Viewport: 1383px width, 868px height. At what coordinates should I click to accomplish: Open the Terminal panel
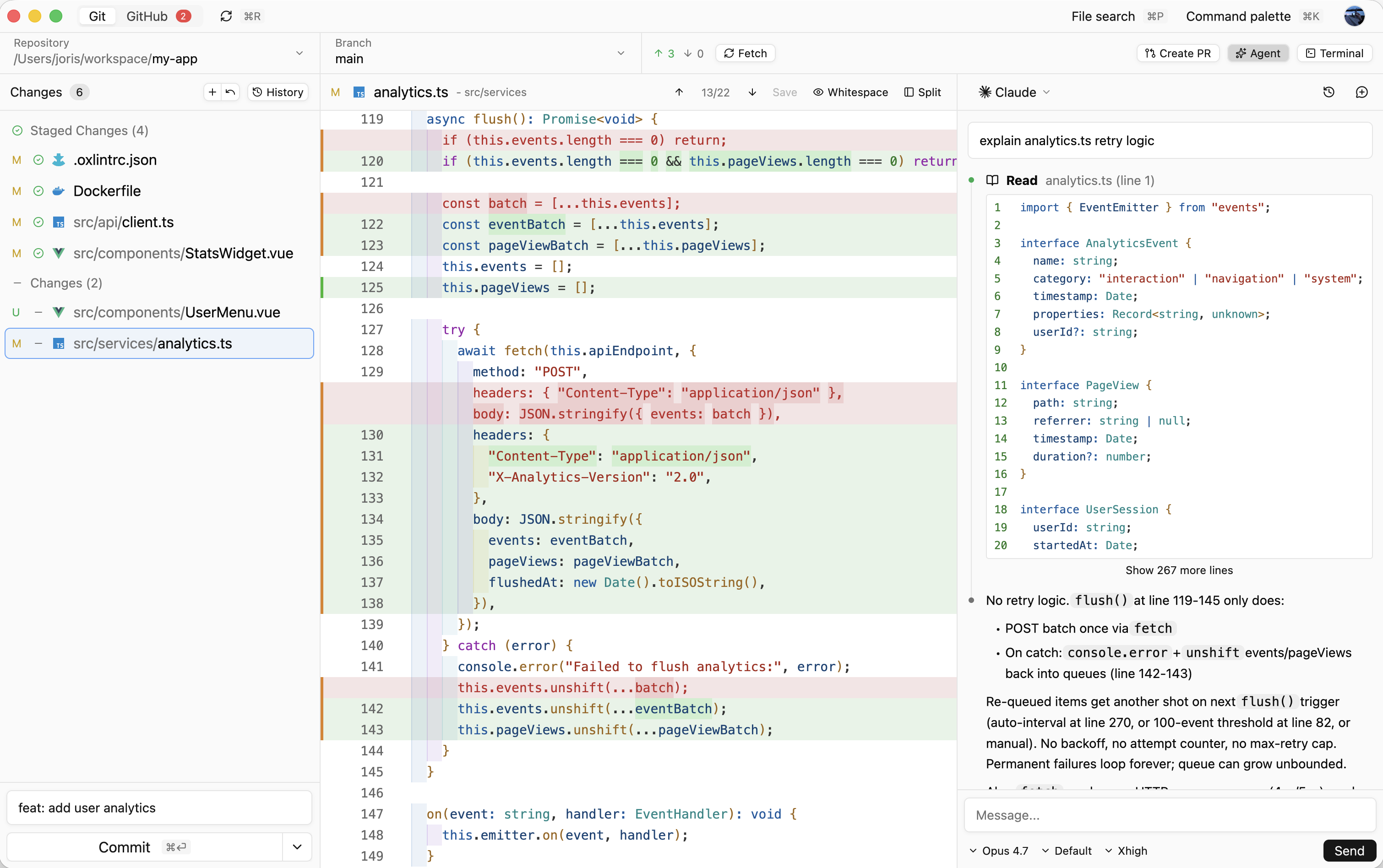point(1334,54)
